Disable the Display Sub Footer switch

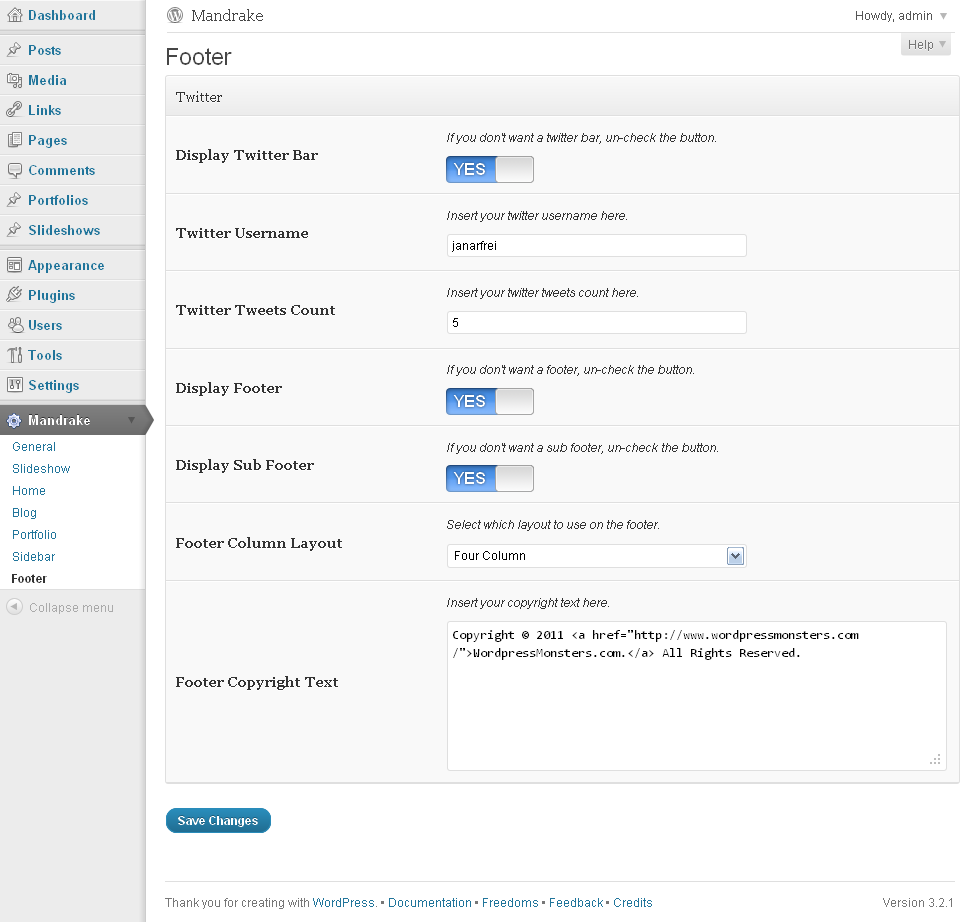coord(490,478)
